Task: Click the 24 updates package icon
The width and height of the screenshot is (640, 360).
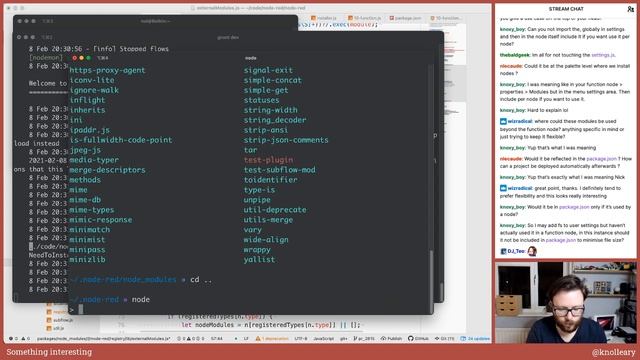Action: (463, 338)
